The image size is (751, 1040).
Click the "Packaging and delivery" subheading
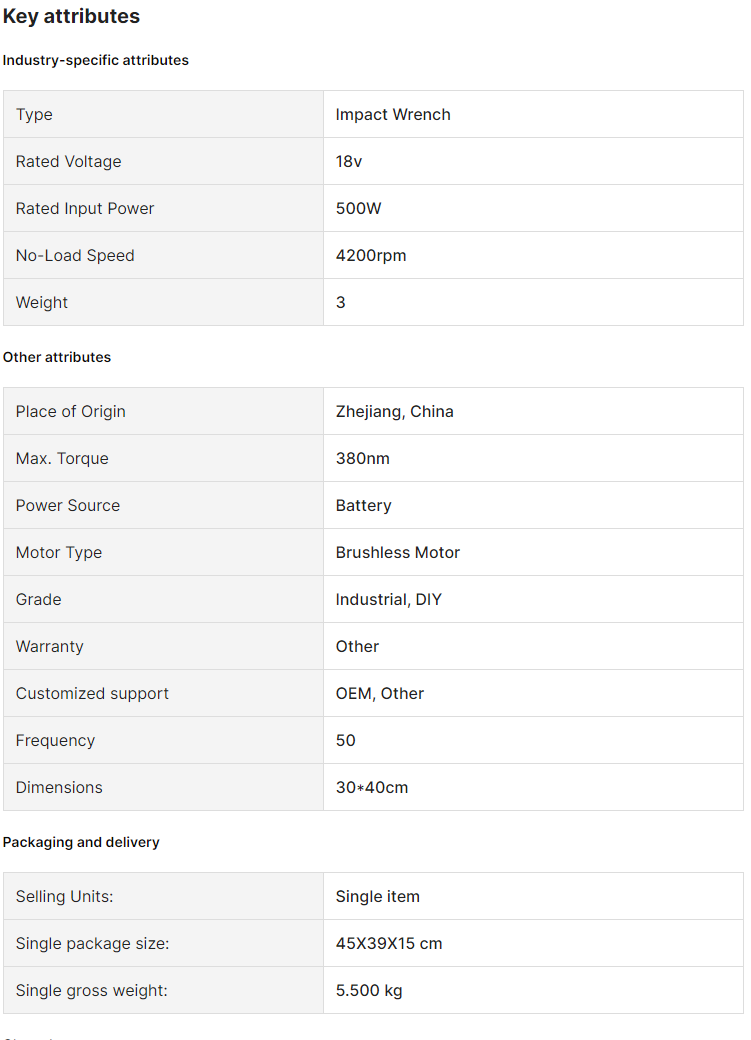[81, 842]
